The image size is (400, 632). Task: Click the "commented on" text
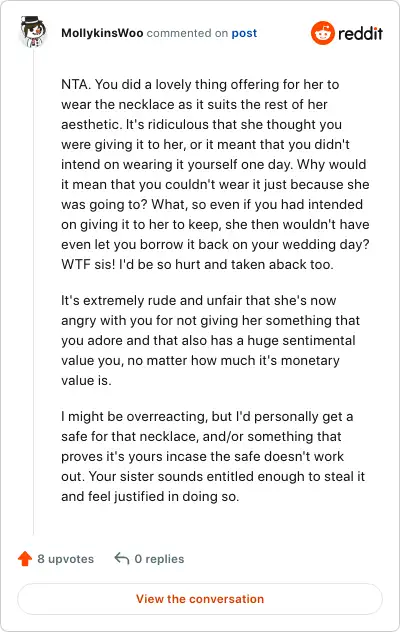(187, 33)
